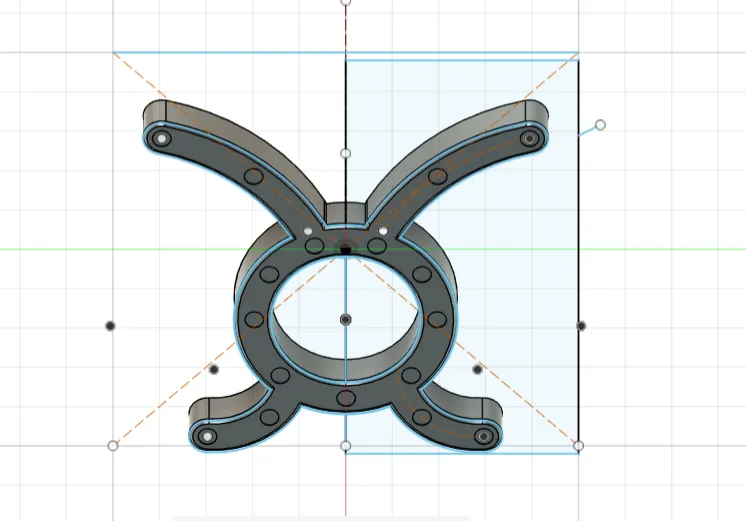Click small white hole left of the ring's notch
Screen dimensions: 746x521
click(x=308, y=231)
